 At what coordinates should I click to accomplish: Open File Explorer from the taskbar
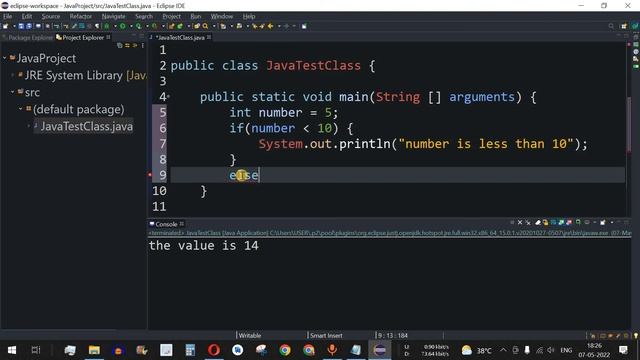pos(94,350)
